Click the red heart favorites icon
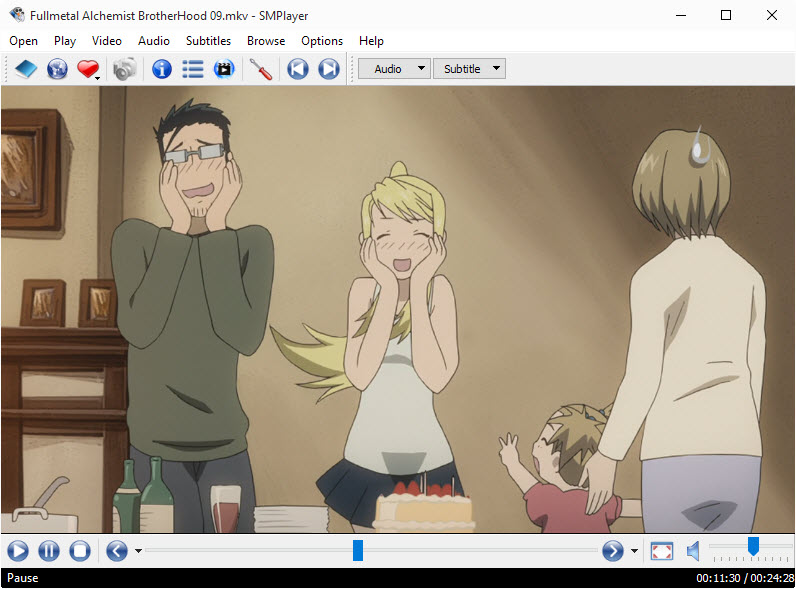This screenshot has width=796, height=589. (87, 69)
